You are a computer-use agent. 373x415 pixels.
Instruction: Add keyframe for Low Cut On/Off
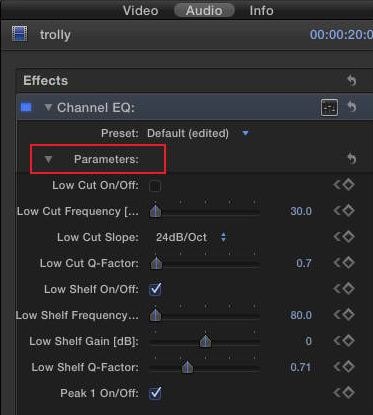348,185
